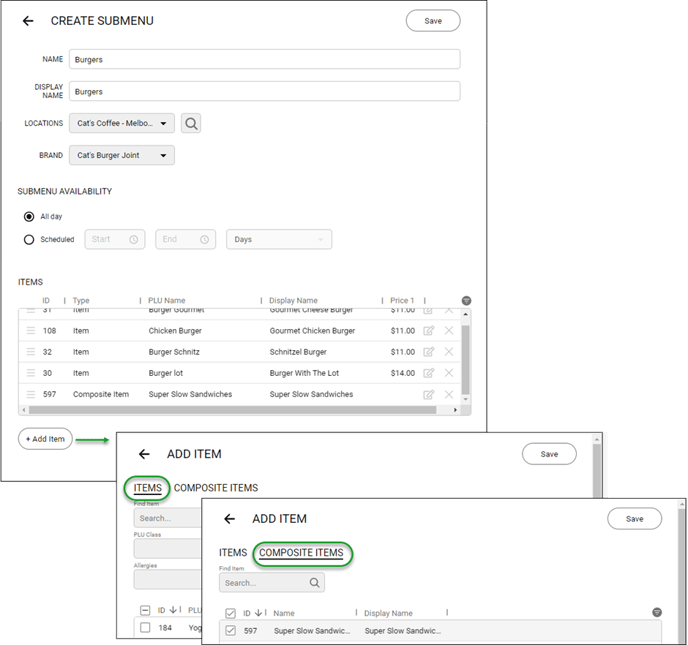Uncheck the 597 Super Slow Sandwich row
Screen dimensions: 688x645
pyautogui.click(x=230, y=631)
